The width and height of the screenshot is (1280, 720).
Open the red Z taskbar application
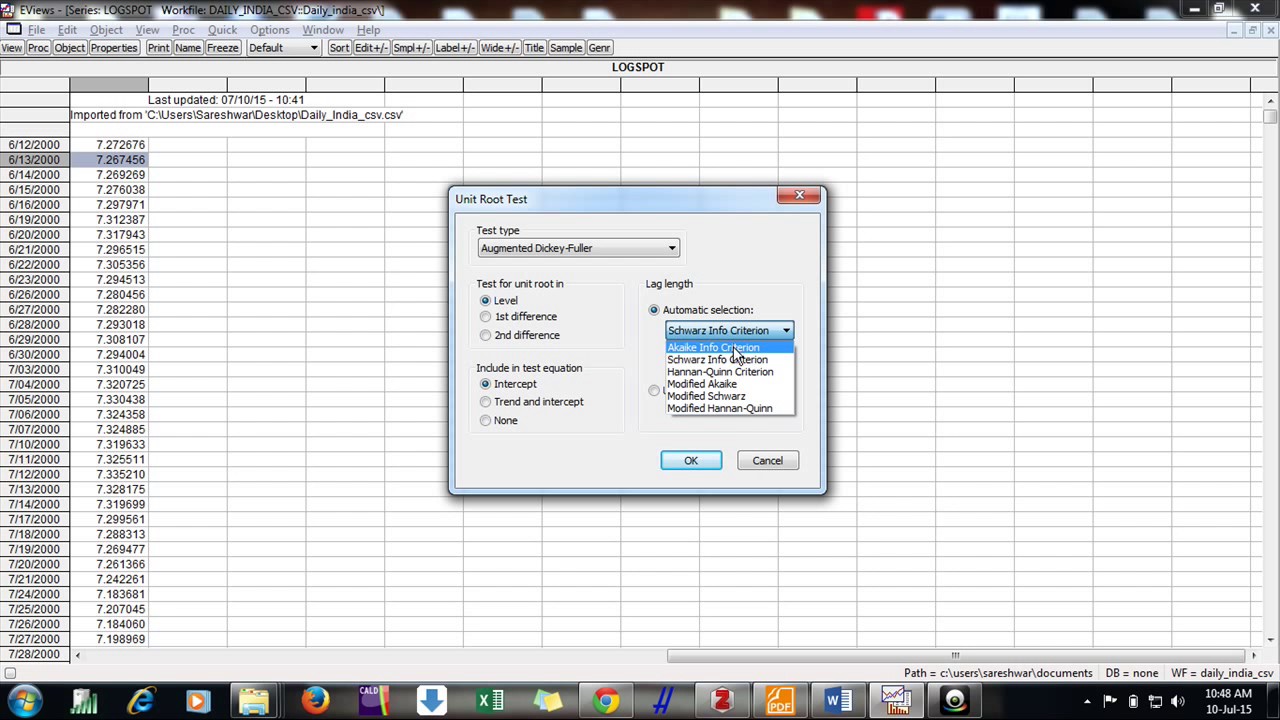pos(722,701)
